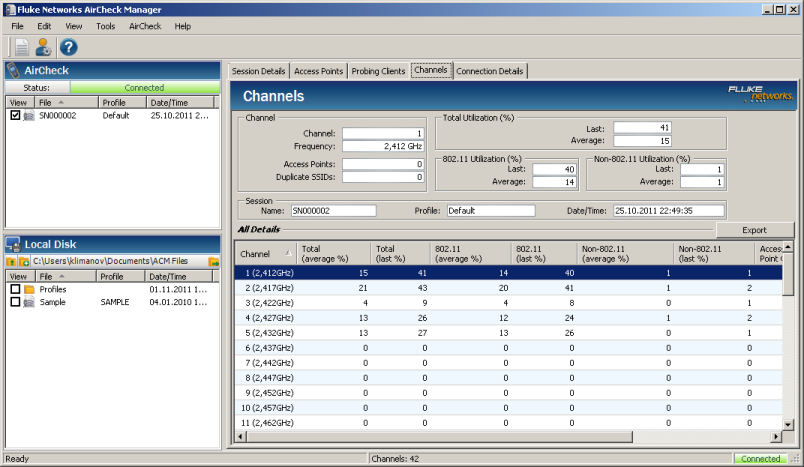Screen dimensions: 804x467
Task: Create new folder in Local Disk panel
Action: pos(24,261)
